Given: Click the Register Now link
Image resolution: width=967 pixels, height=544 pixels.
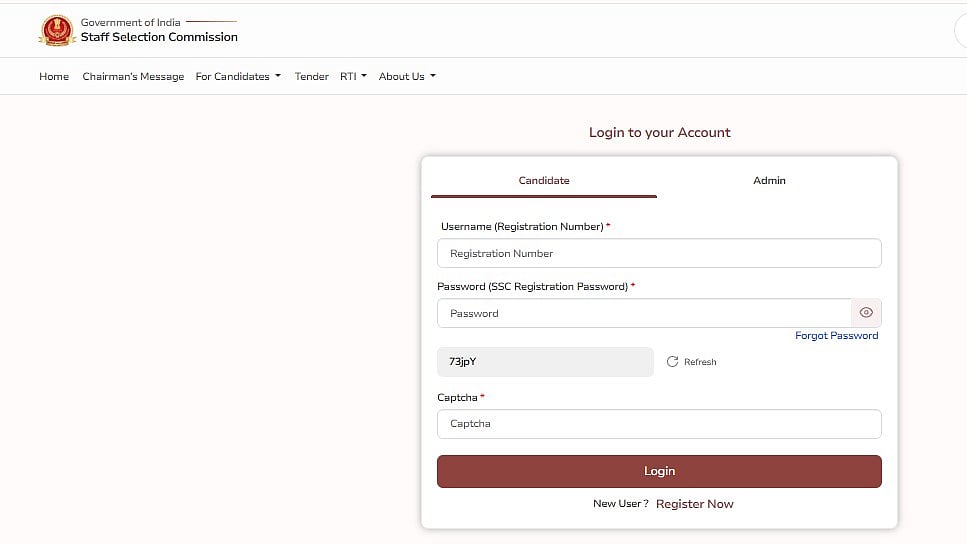Looking at the screenshot, I should point(694,504).
